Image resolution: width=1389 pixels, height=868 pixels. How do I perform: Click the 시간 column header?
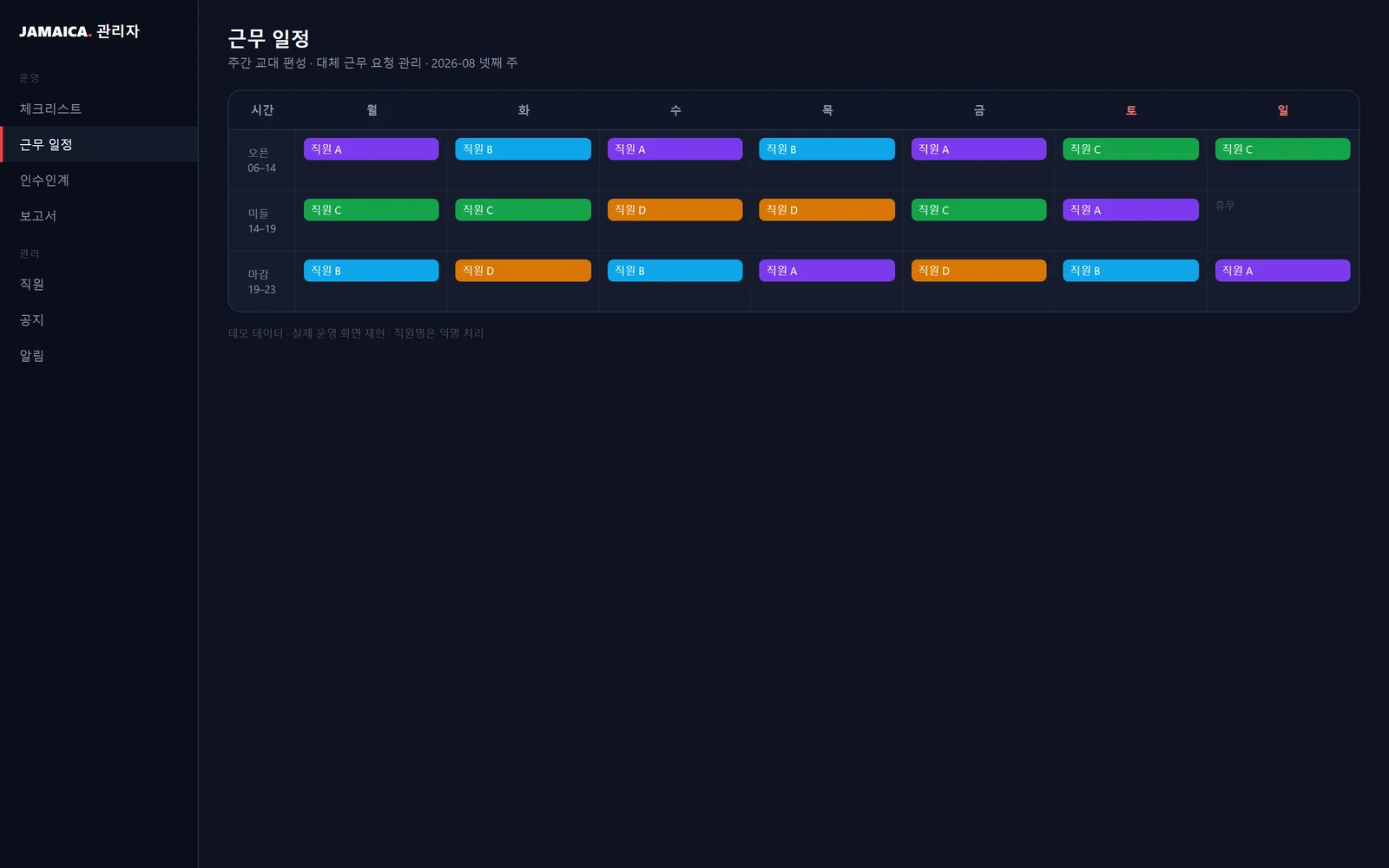(262, 110)
